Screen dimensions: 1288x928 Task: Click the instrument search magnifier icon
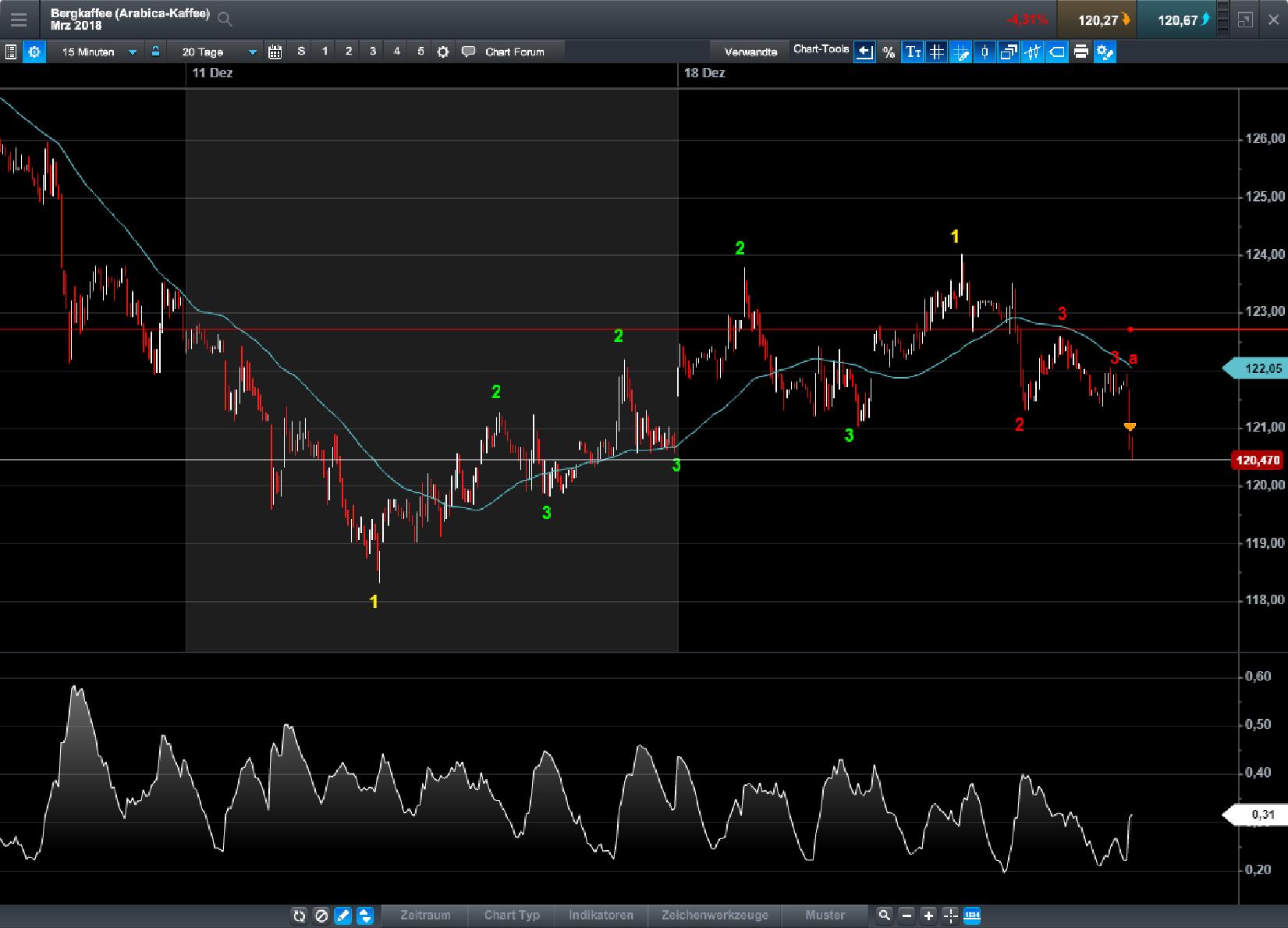pos(225,20)
